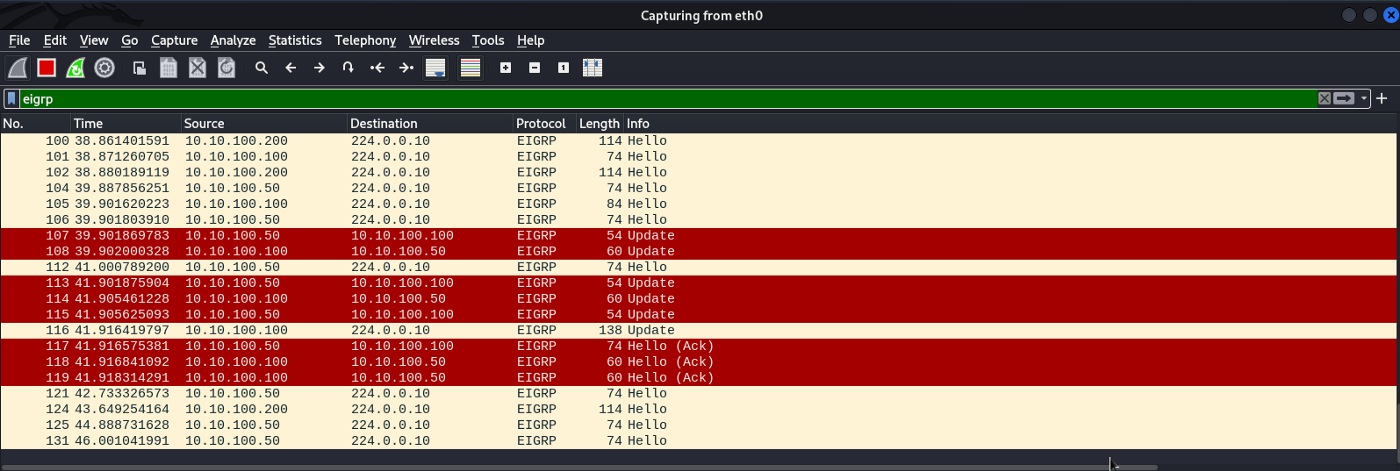Click the filter bookmark icon
This screenshot has height=471, width=1400.
pyautogui.click(x=11, y=98)
